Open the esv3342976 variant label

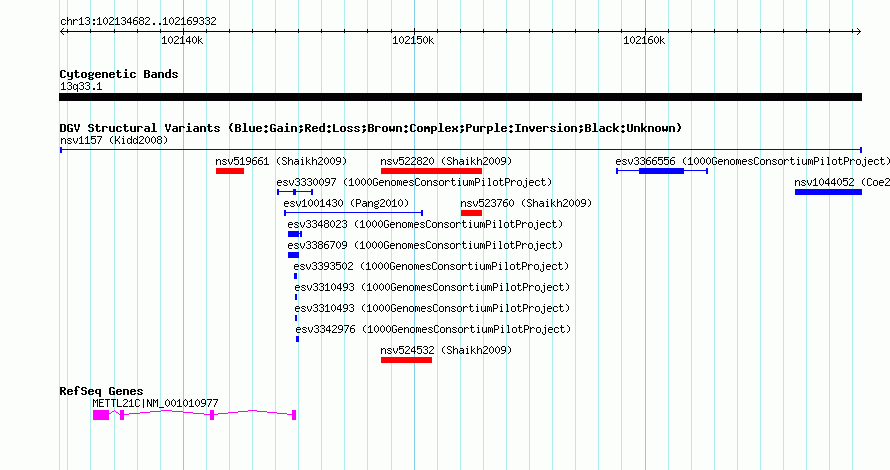point(433,329)
